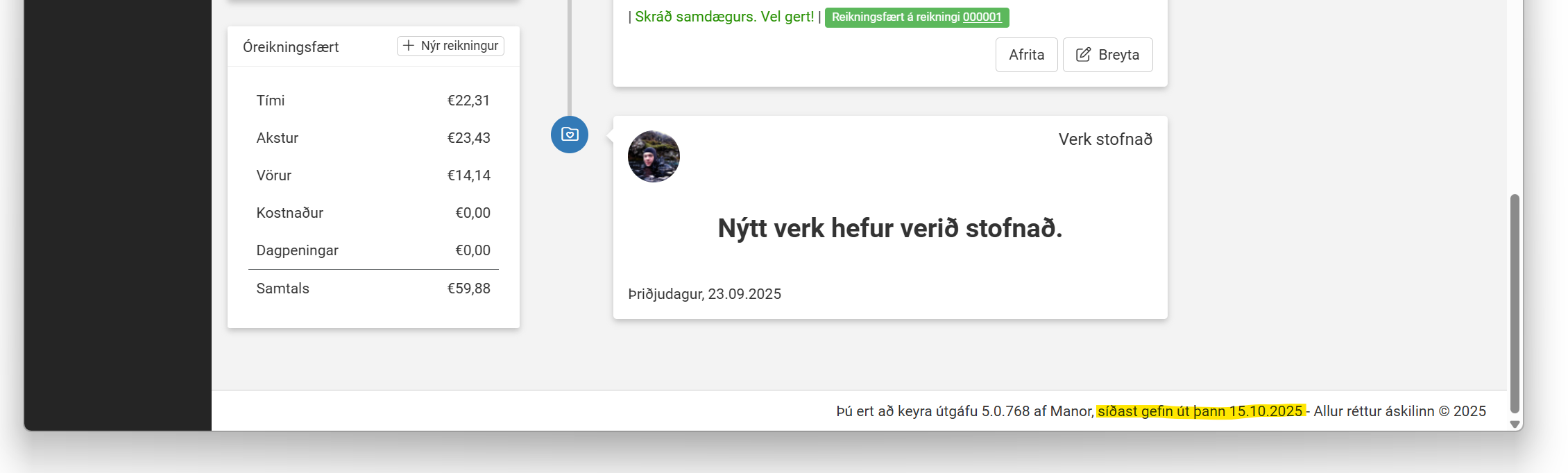Click the Skráð samdægurs. Vel gert! text
This screenshot has width=1568, height=473.
point(724,17)
